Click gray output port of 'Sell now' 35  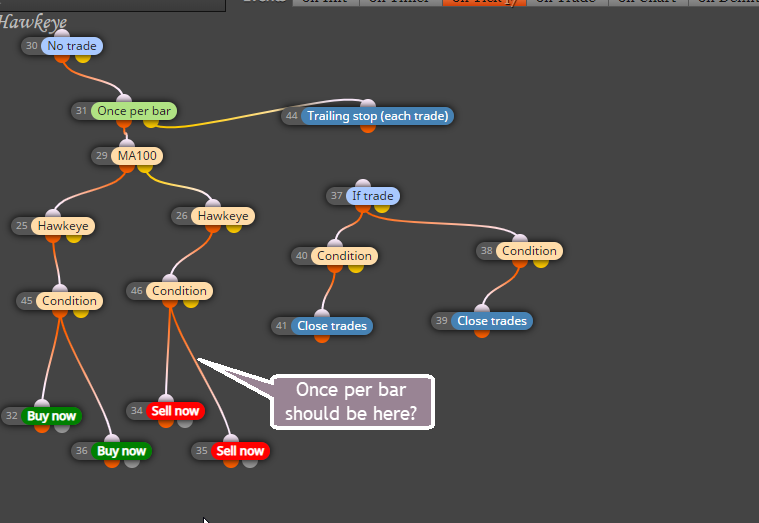tap(250, 463)
